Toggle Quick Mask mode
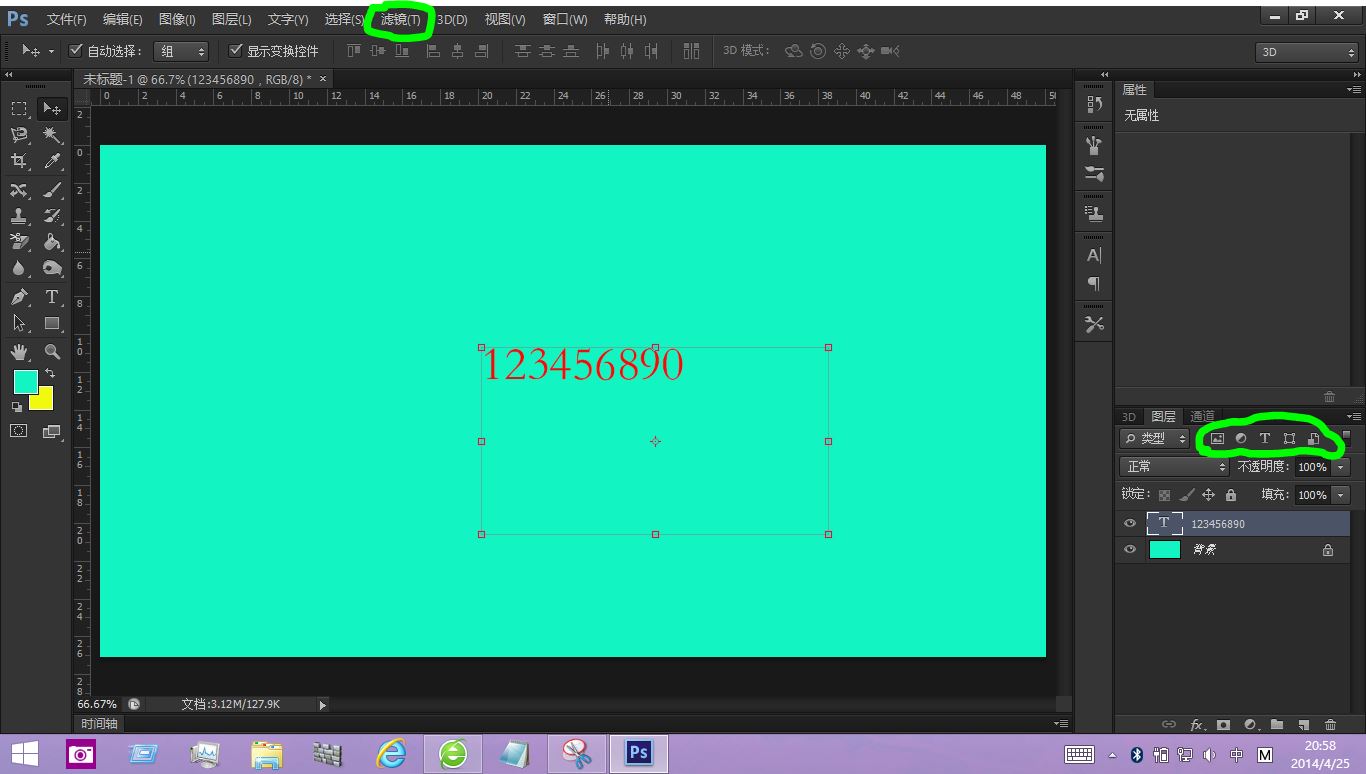The width and height of the screenshot is (1366, 774). point(19,431)
